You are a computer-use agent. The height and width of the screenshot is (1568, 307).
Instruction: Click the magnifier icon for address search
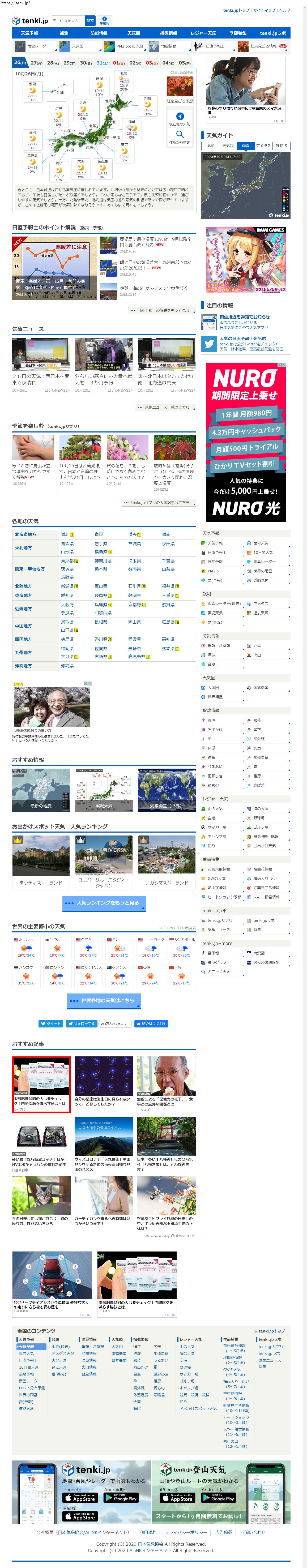point(180,134)
